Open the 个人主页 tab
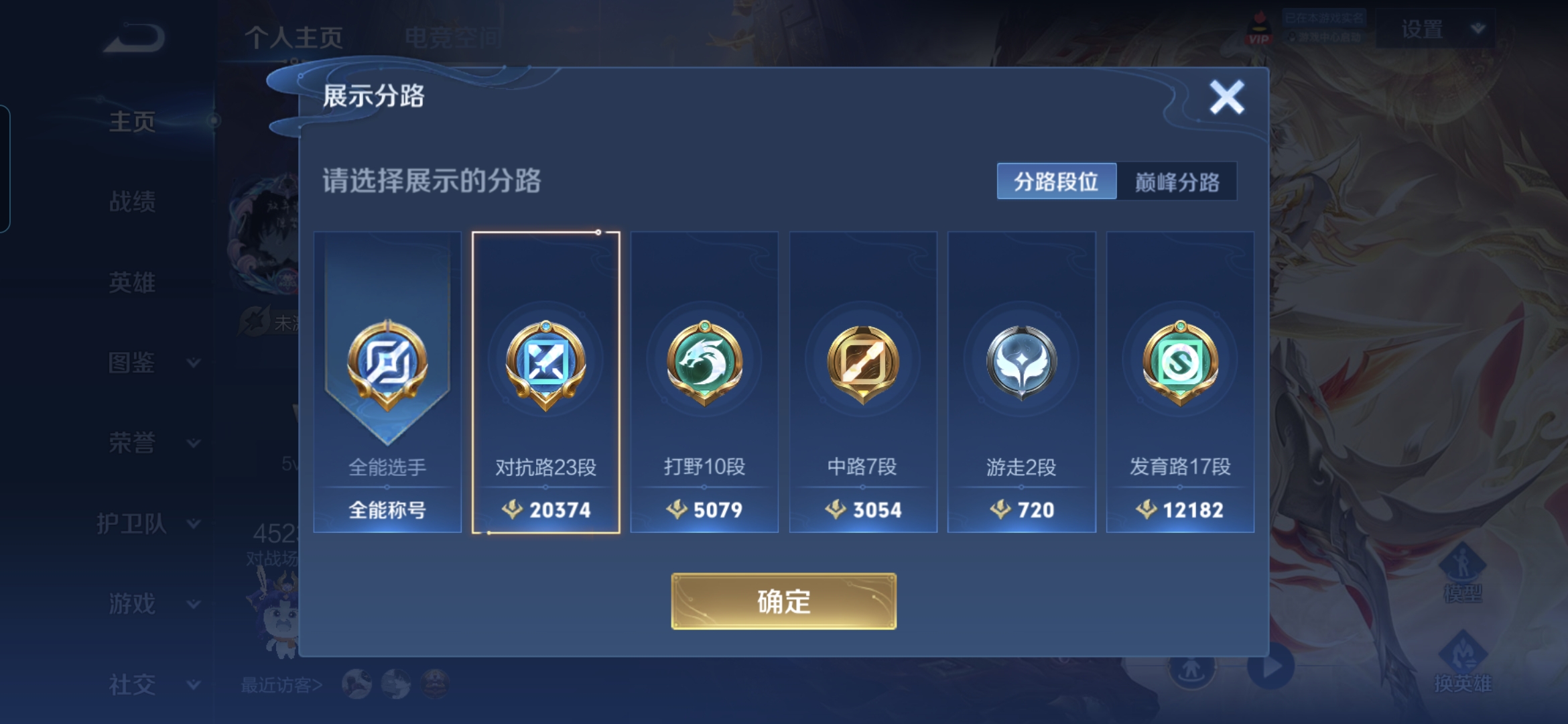 (293, 38)
